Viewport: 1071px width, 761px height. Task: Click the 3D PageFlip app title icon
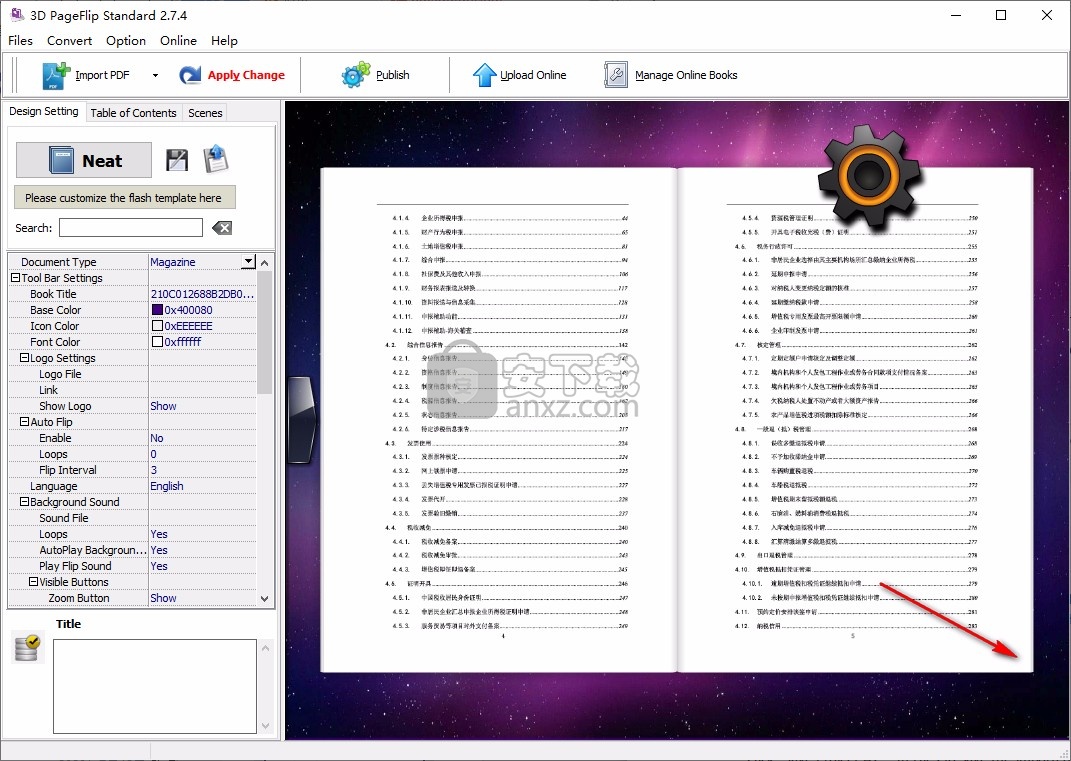[x=16, y=14]
